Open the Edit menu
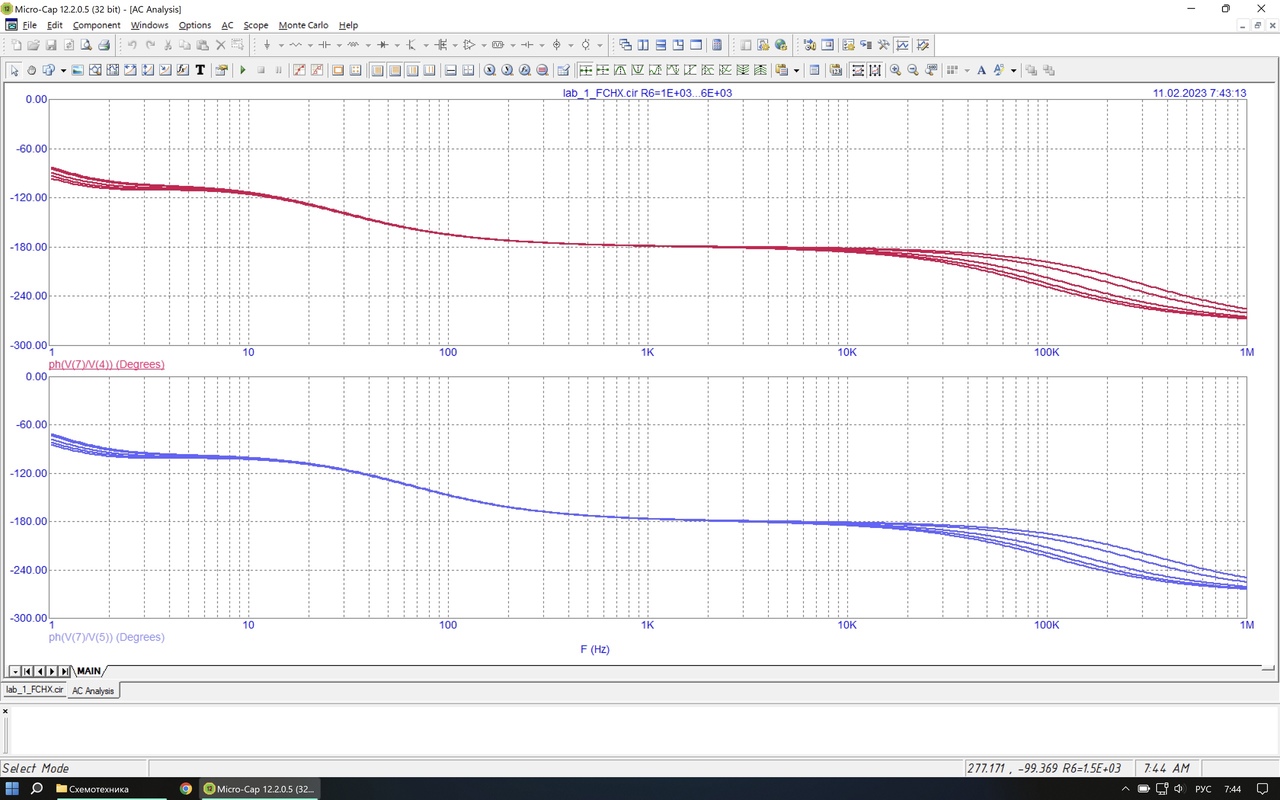 pos(54,25)
